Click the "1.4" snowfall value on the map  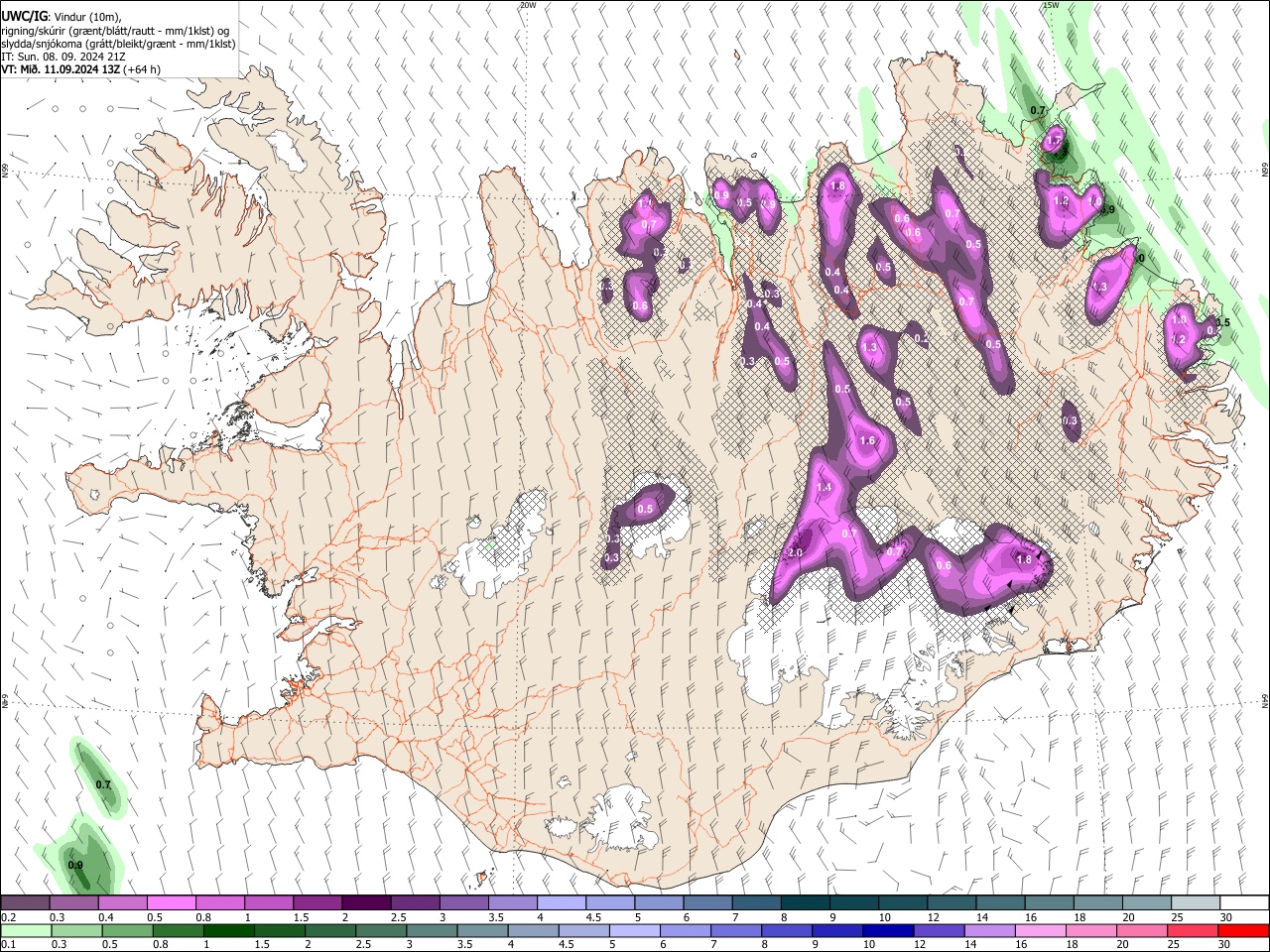click(824, 488)
